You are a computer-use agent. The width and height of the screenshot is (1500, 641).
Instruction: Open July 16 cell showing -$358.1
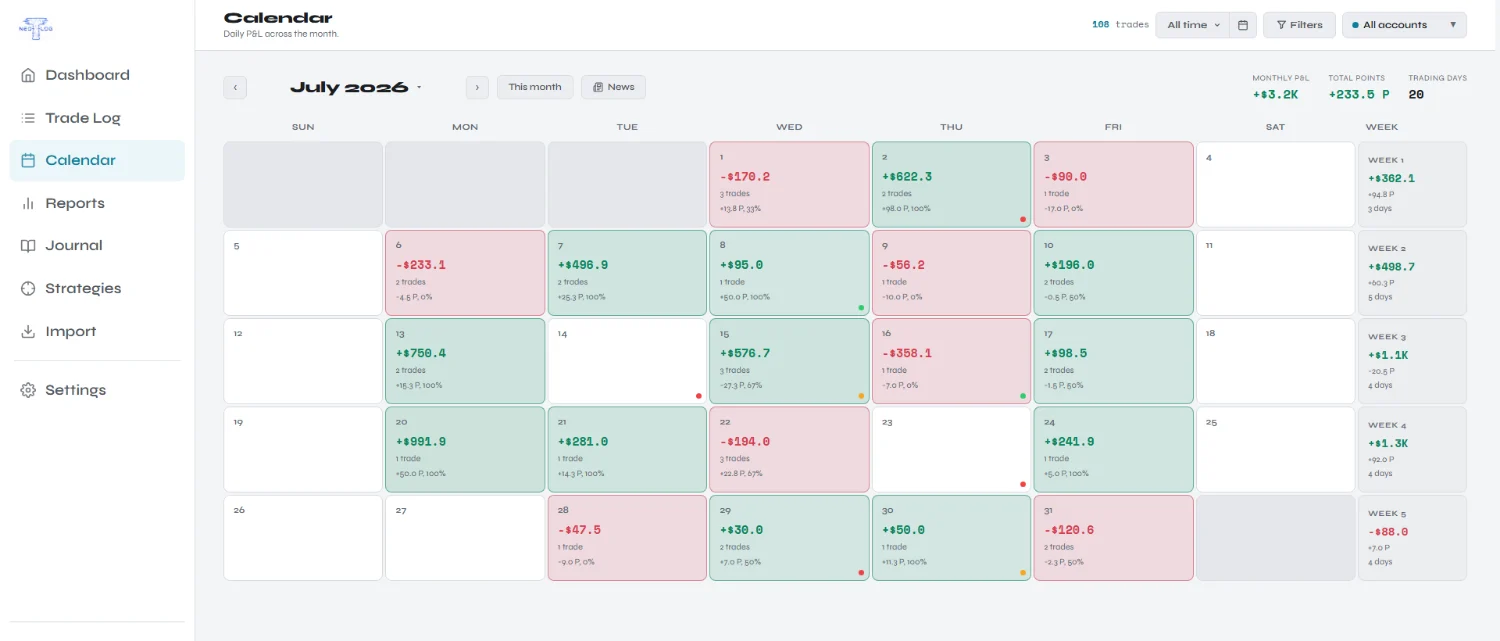point(951,361)
